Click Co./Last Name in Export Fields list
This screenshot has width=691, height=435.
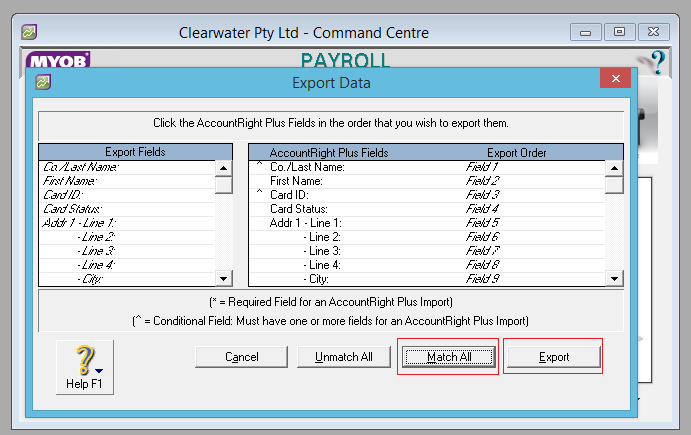tap(81, 167)
